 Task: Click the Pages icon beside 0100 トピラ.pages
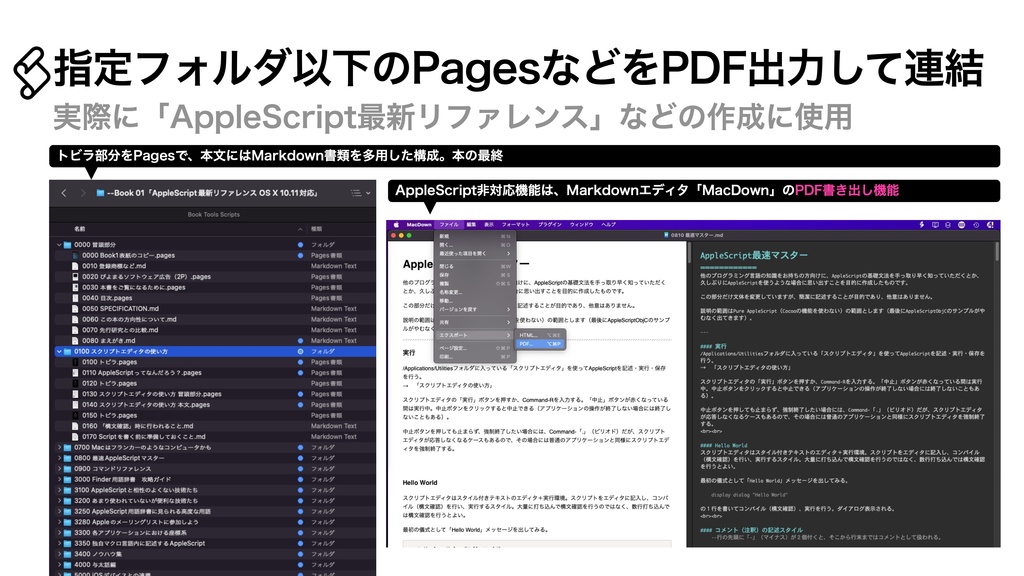point(74,362)
